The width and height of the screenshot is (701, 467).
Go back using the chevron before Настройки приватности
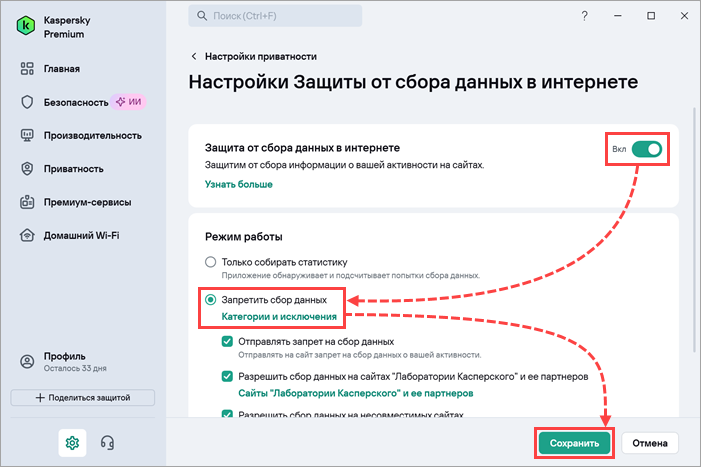coord(194,56)
